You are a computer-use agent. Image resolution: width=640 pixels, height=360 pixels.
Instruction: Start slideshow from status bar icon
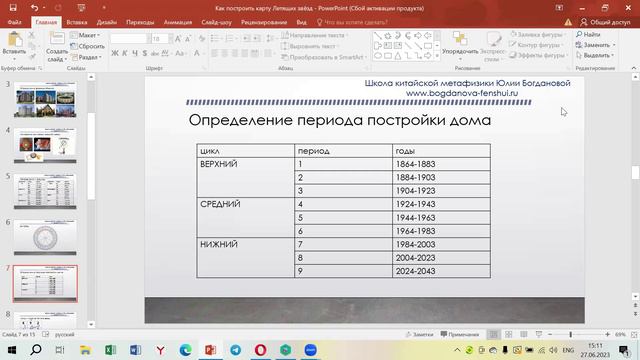(x=539, y=334)
